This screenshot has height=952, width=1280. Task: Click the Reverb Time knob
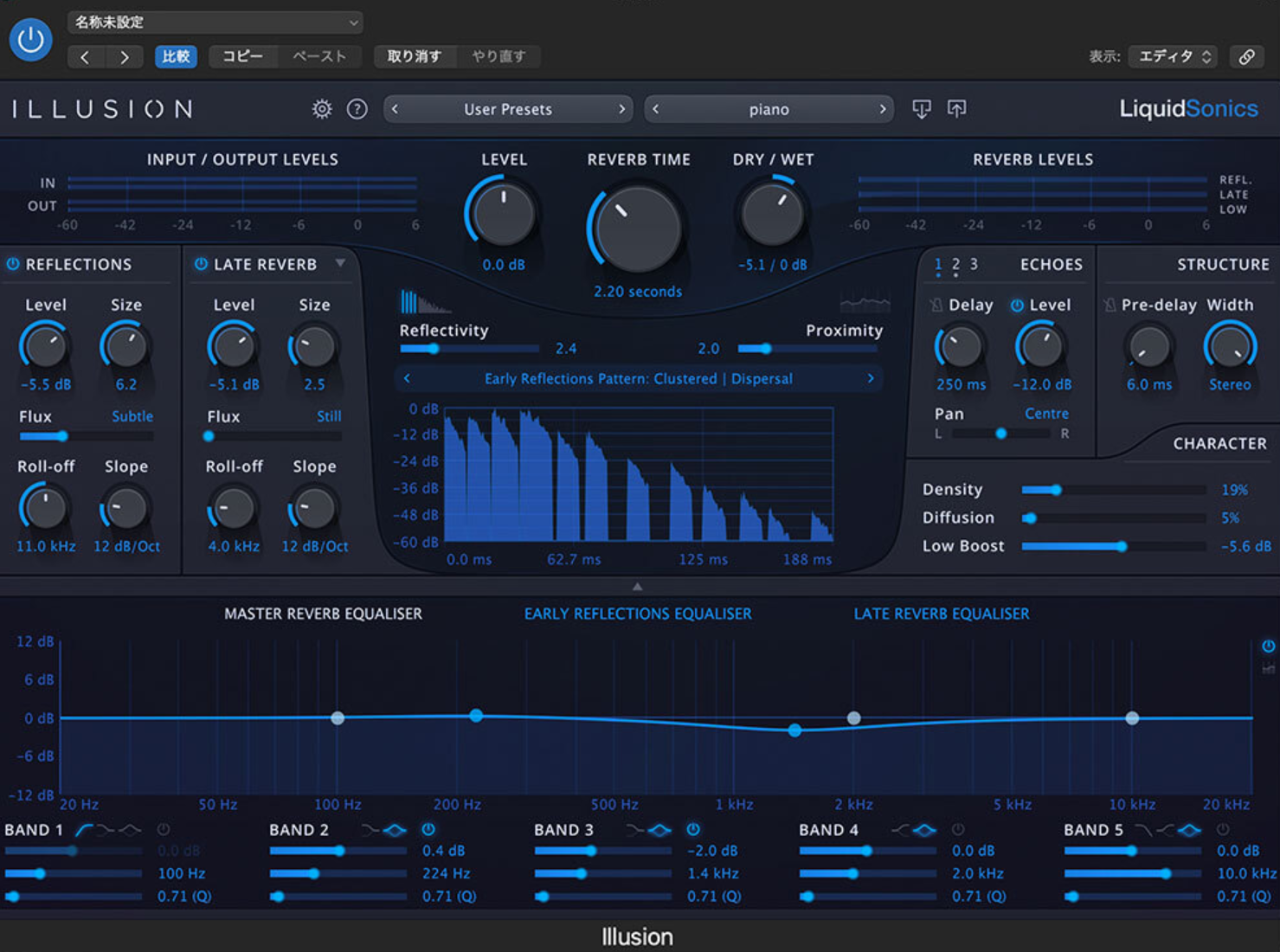pyautogui.click(x=638, y=228)
